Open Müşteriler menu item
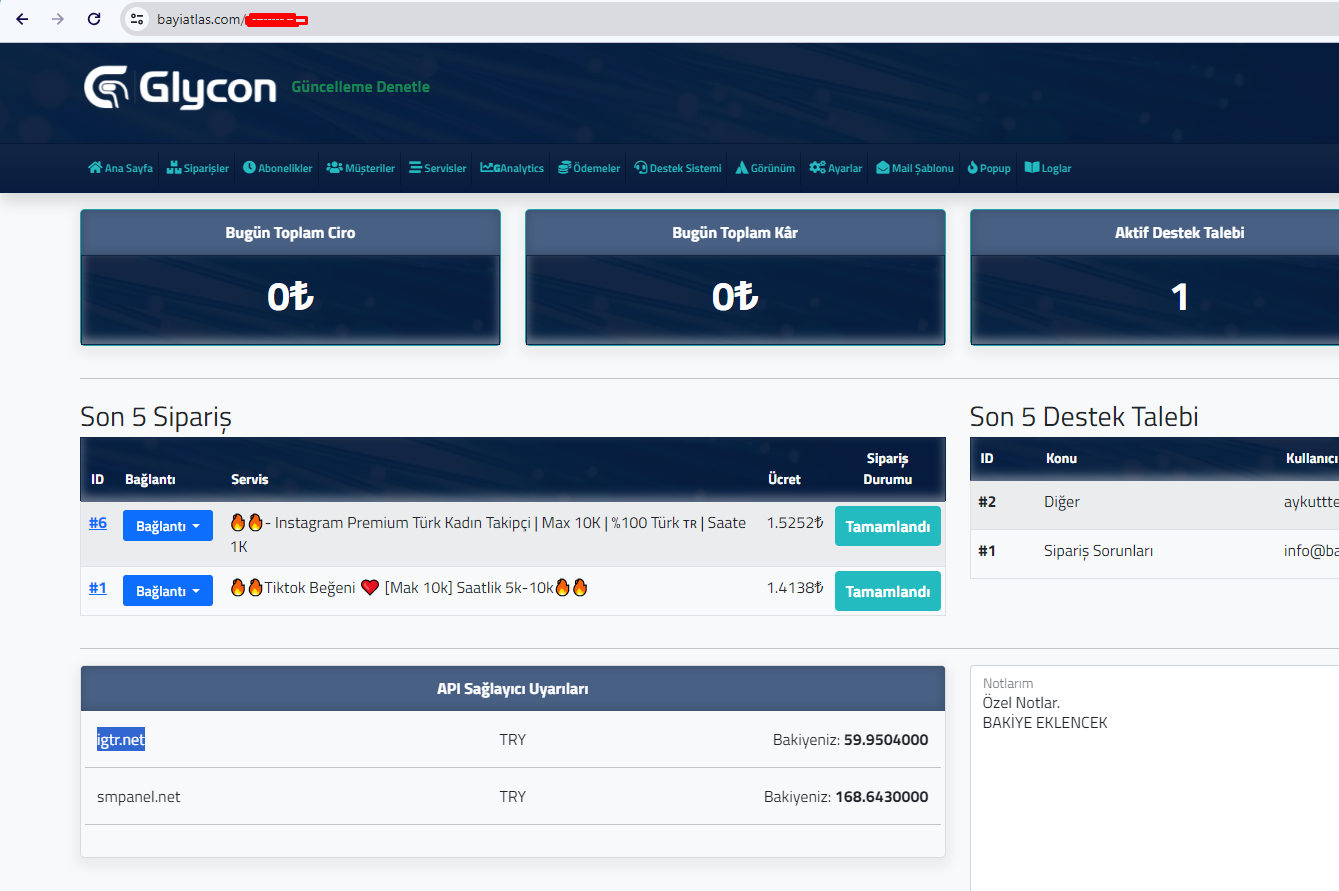Image resolution: width=1339 pixels, height=891 pixels. coord(360,168)
